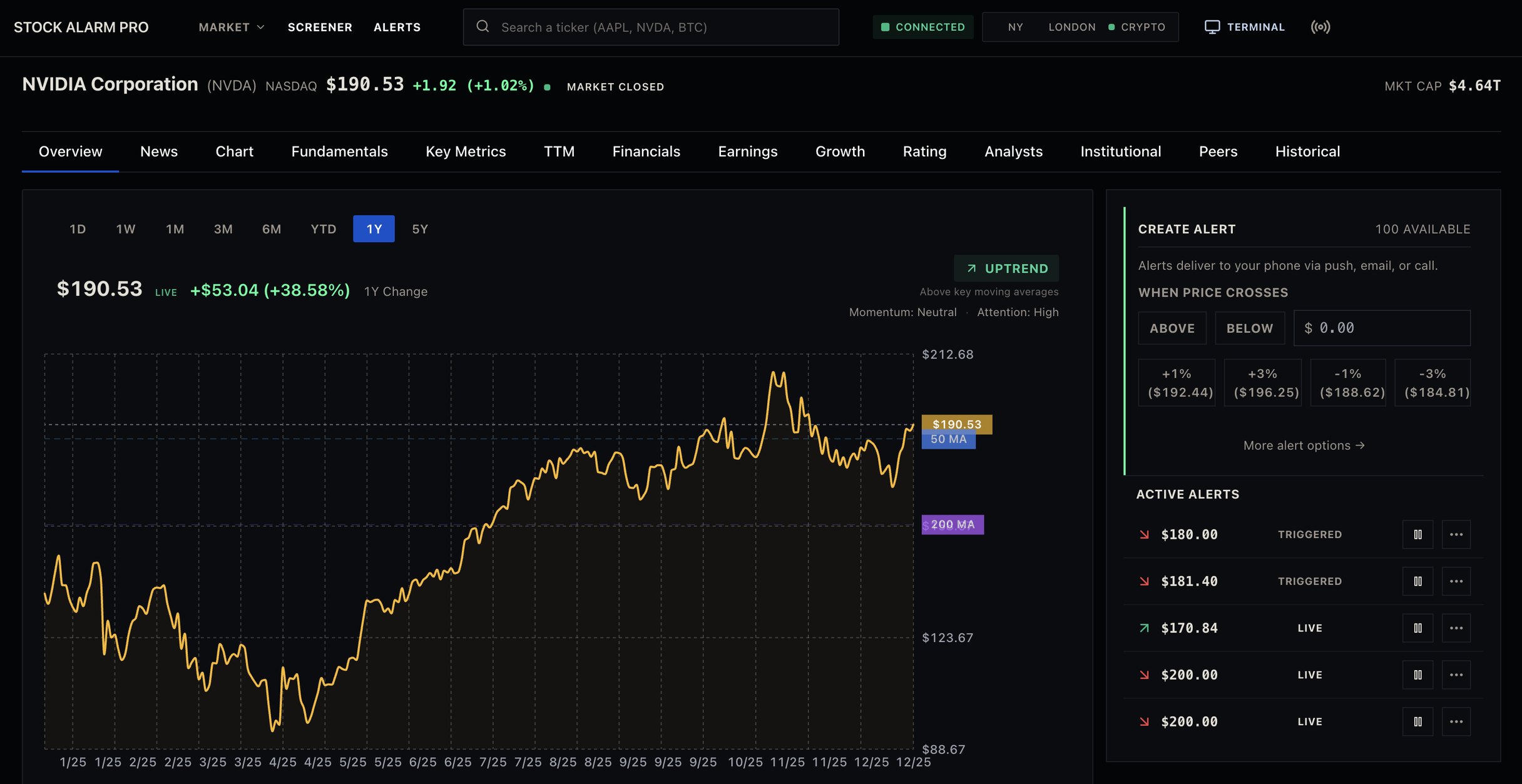1522x784 pixels.
Task: Switch to the Growth tab
Action: [x=840, y=151]
